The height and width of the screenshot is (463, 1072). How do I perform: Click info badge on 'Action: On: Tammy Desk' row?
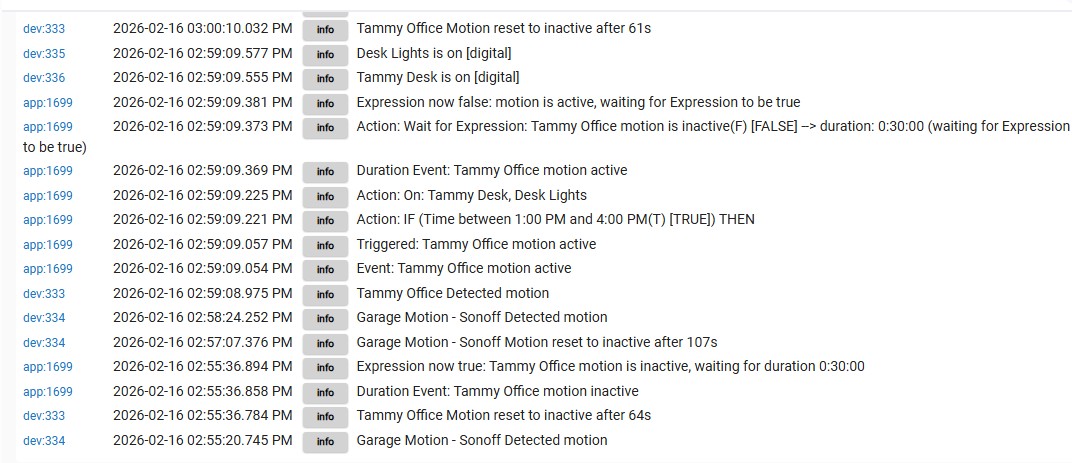325,196
